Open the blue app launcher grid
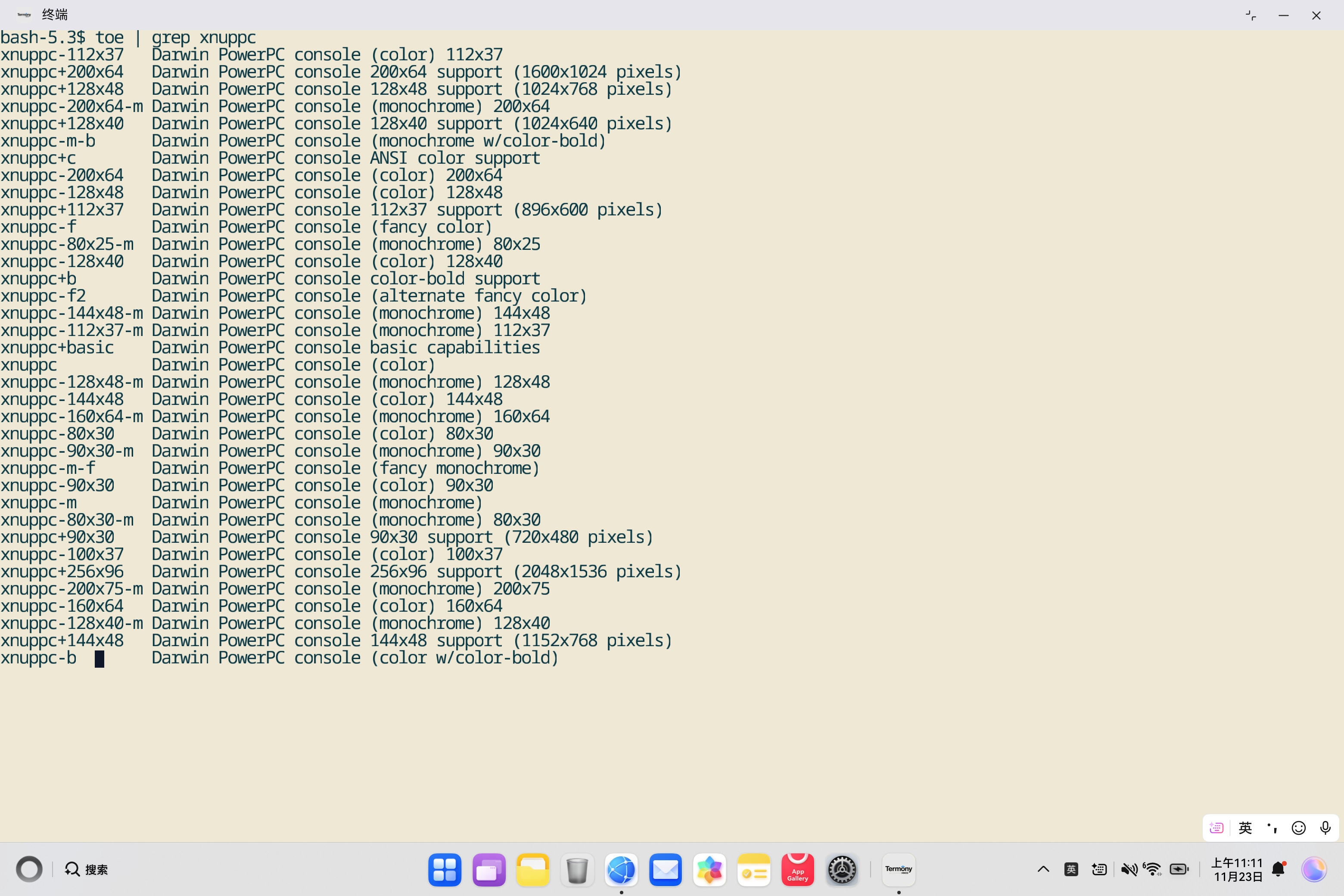The height and width of the screenshot is (896, 1344). (445, 870)
